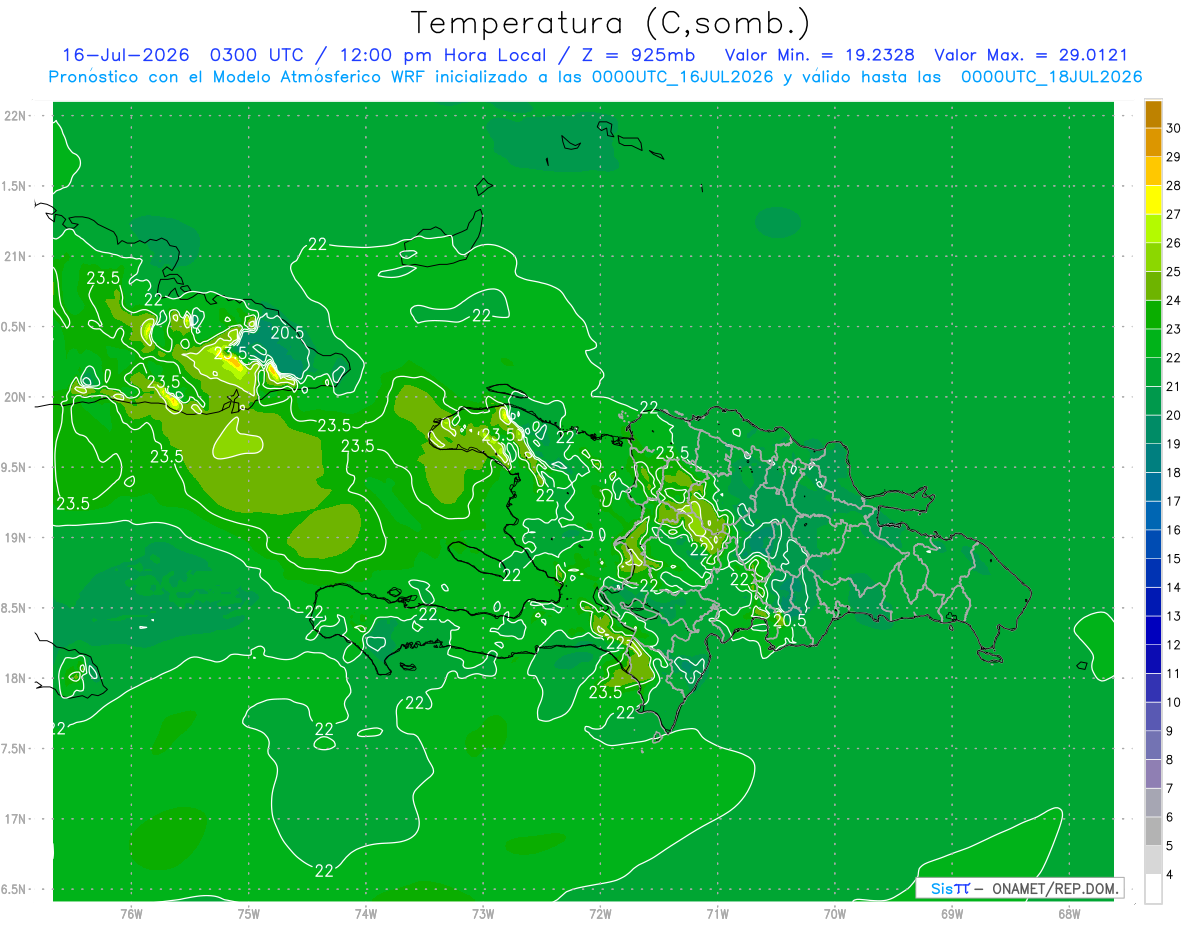1200x927 pixels.
Task: Click the color bar label "20"
Action: 1174,415
